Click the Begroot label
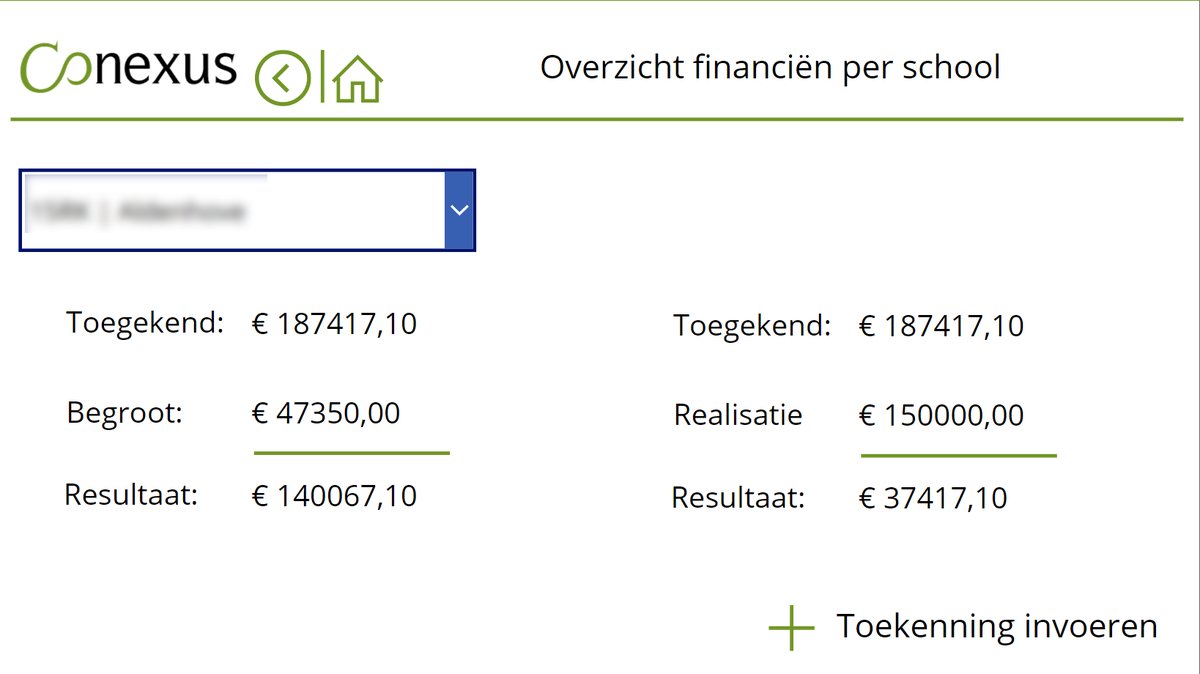Viewport: 1200px width, 674px height. [125, 413]
